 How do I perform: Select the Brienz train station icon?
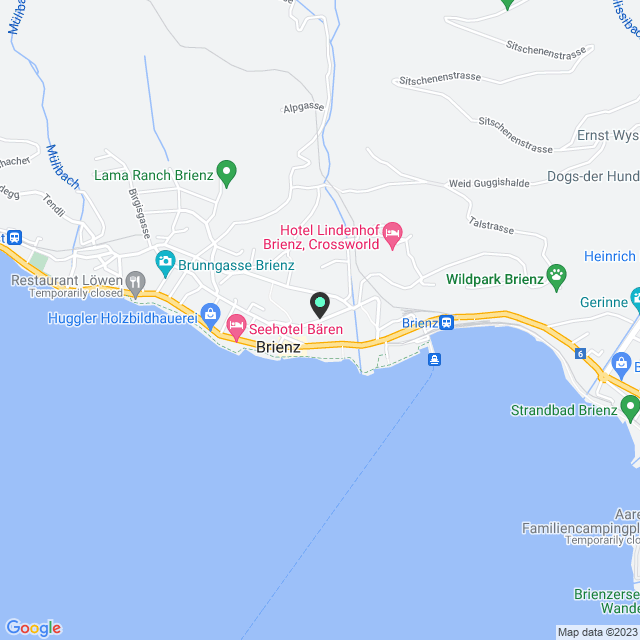447,322
